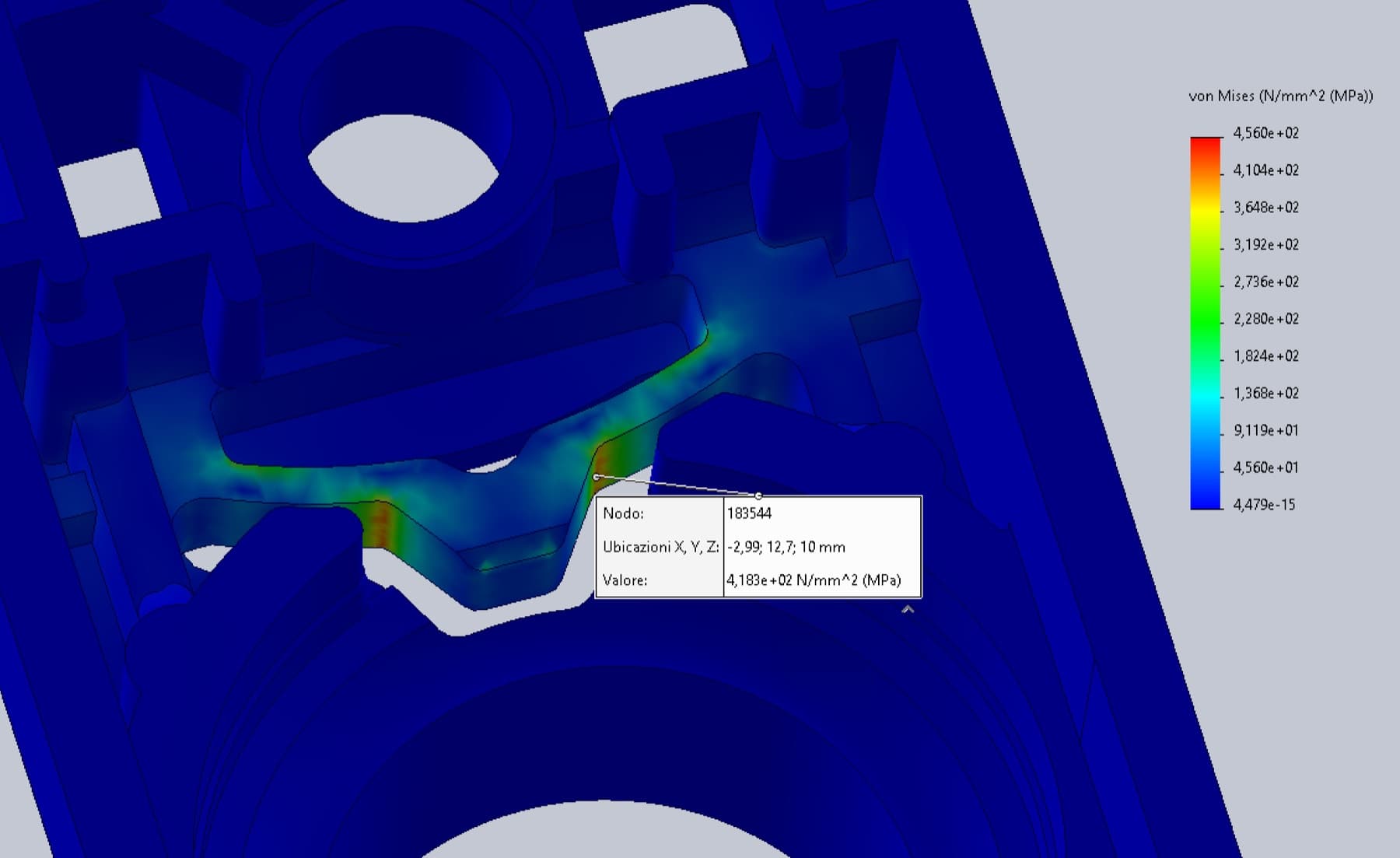The image size is (1400, 858).
Task: Click the callout leader anchor handle
Action: pos(758,496)
